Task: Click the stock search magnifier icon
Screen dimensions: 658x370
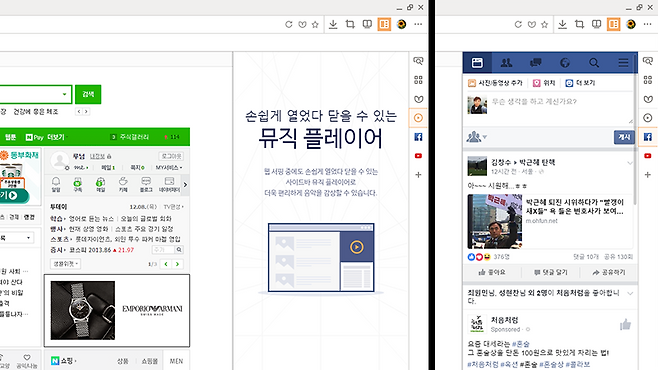Action: tap(179, 250)
